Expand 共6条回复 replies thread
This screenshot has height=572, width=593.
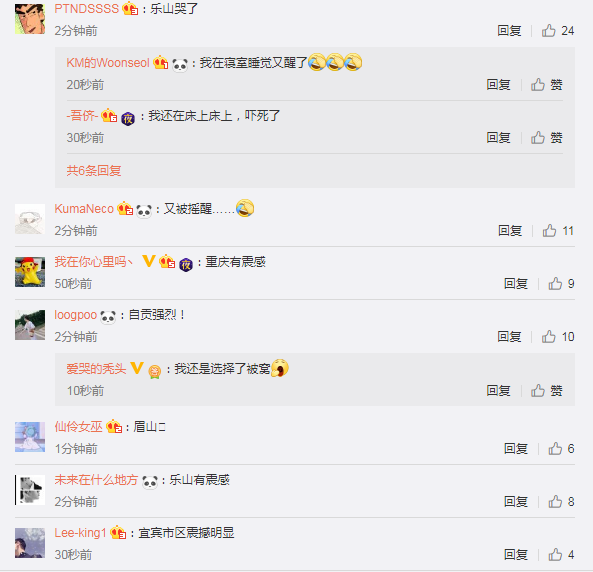coord(94,171)
